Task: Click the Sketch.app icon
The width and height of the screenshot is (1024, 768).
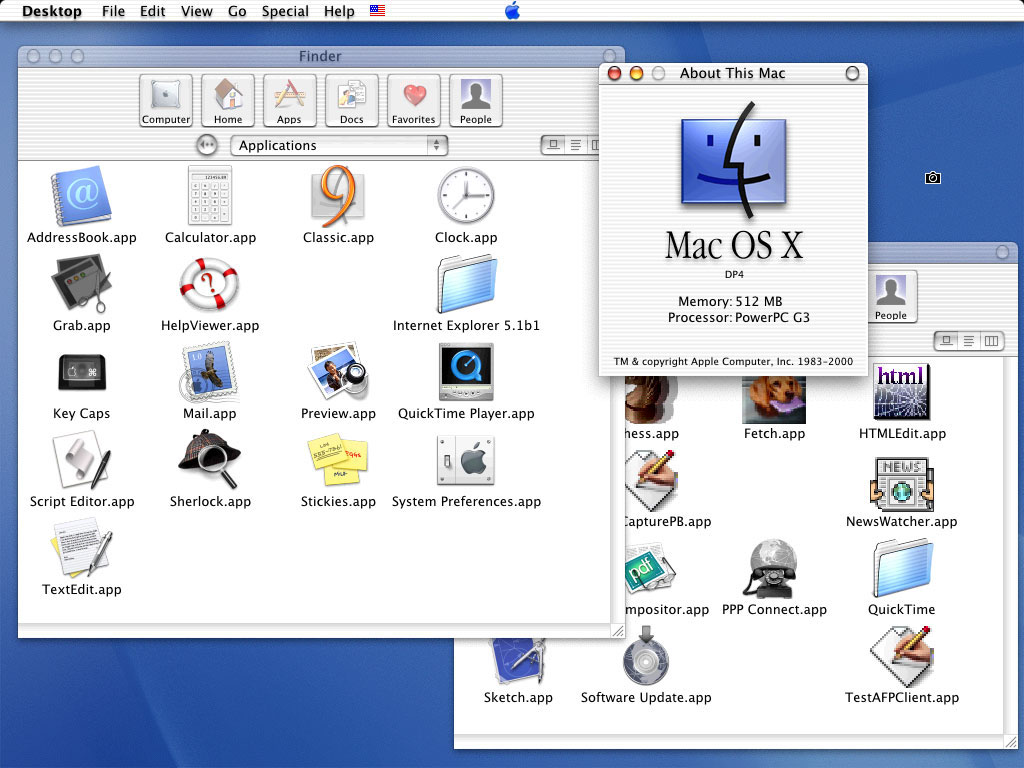Action: [x=518, y=660]
